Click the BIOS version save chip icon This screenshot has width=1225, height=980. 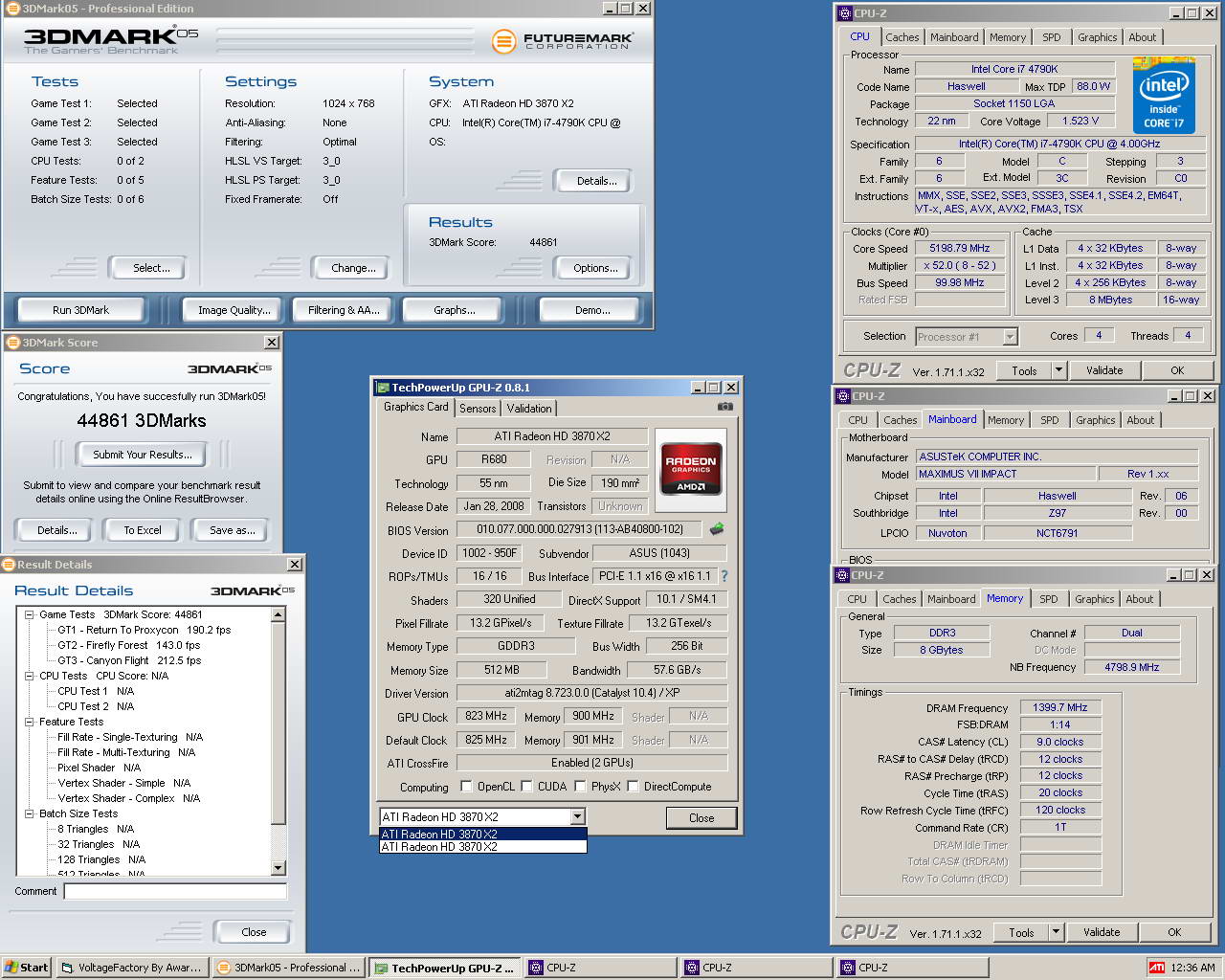click(716, 528)
